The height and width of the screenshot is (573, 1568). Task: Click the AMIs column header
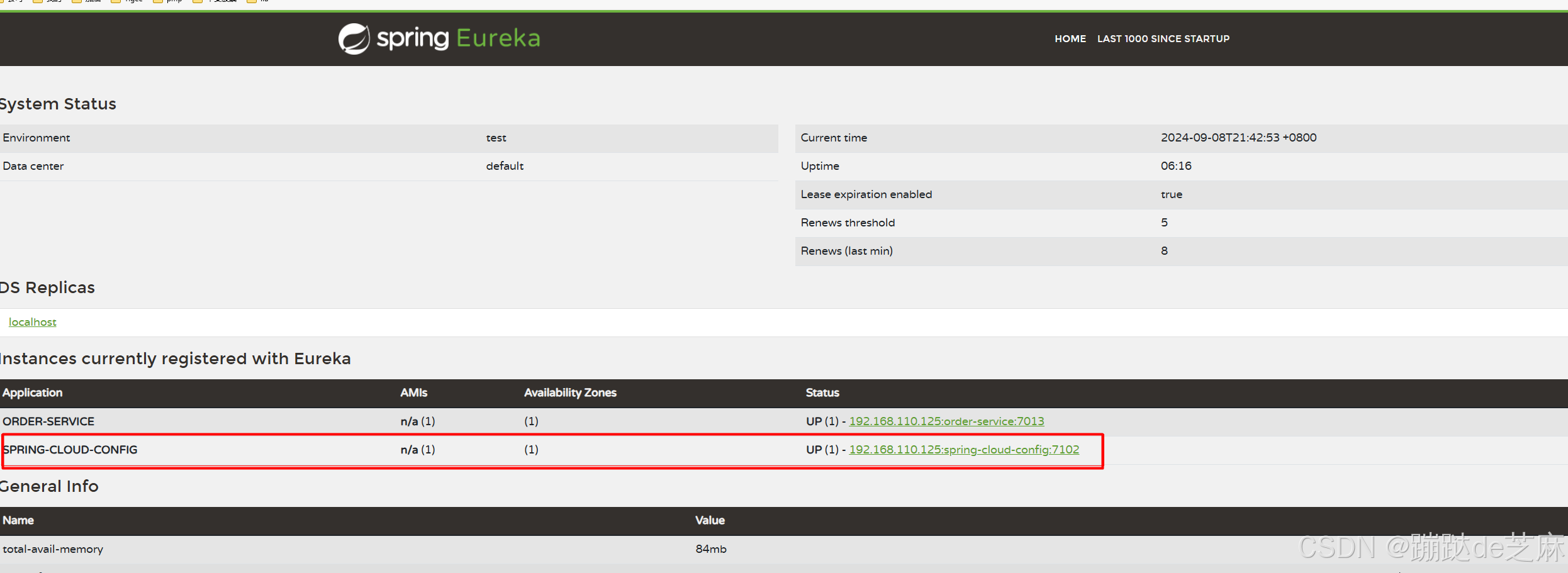point(413,392)
